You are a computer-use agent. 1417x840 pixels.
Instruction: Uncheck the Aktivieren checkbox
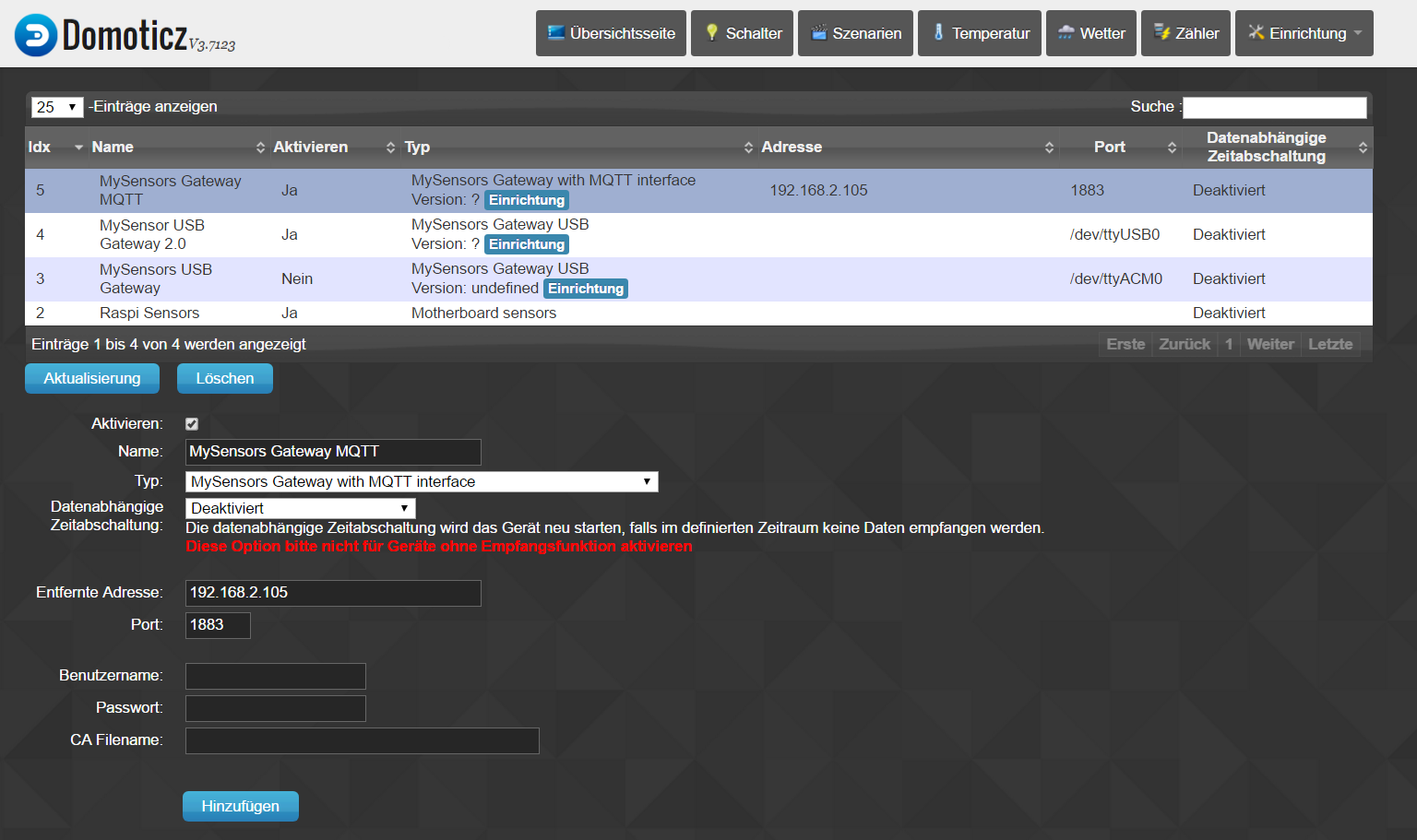(x=192, y=424)
